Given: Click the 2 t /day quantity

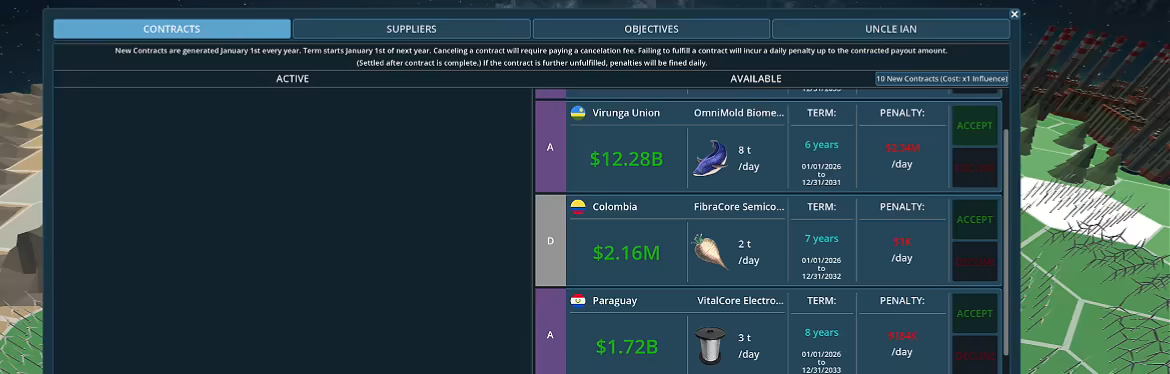Looking at the screenshot, I should (748, 252).
